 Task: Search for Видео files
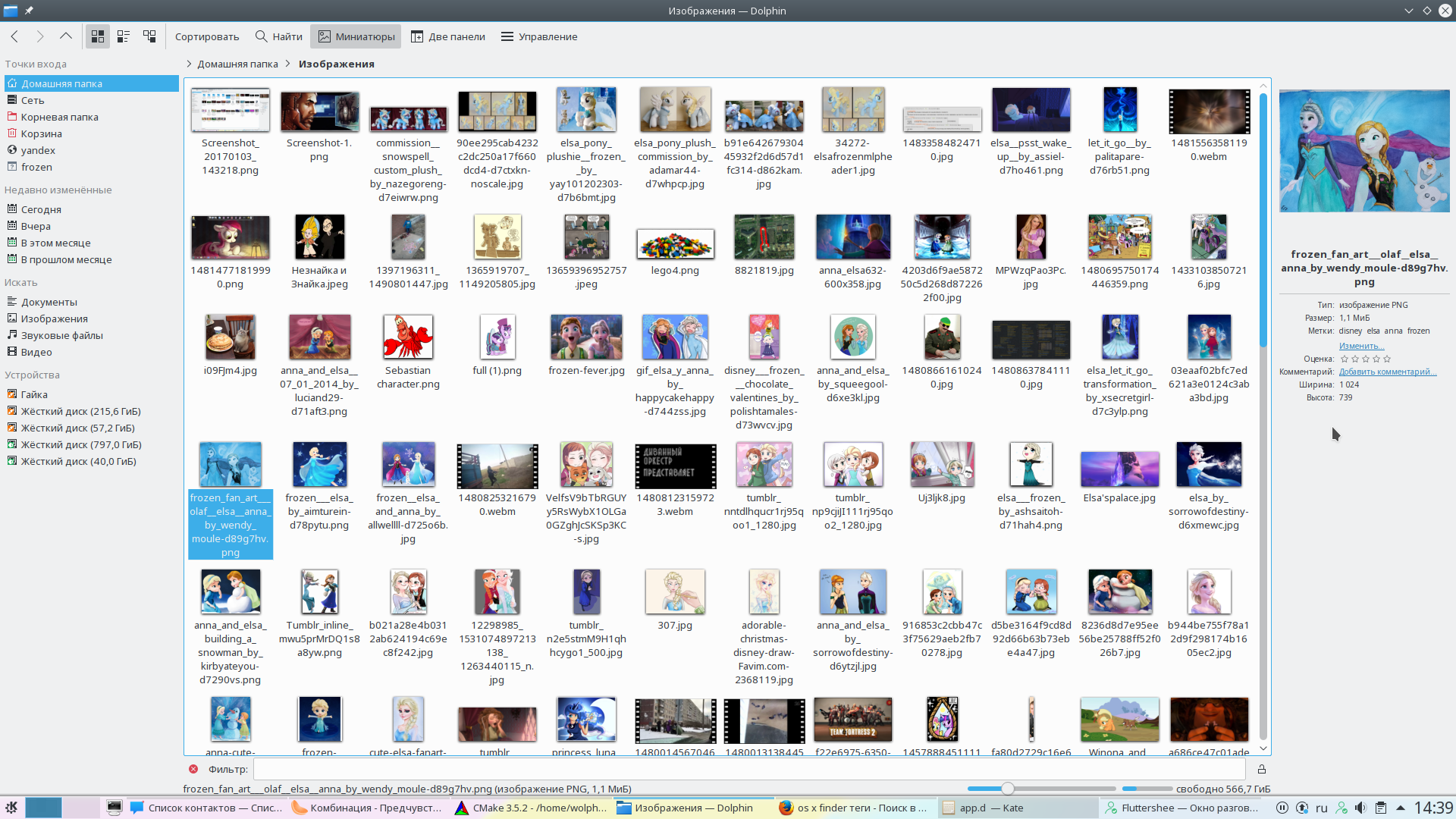(x=91, y=352)
